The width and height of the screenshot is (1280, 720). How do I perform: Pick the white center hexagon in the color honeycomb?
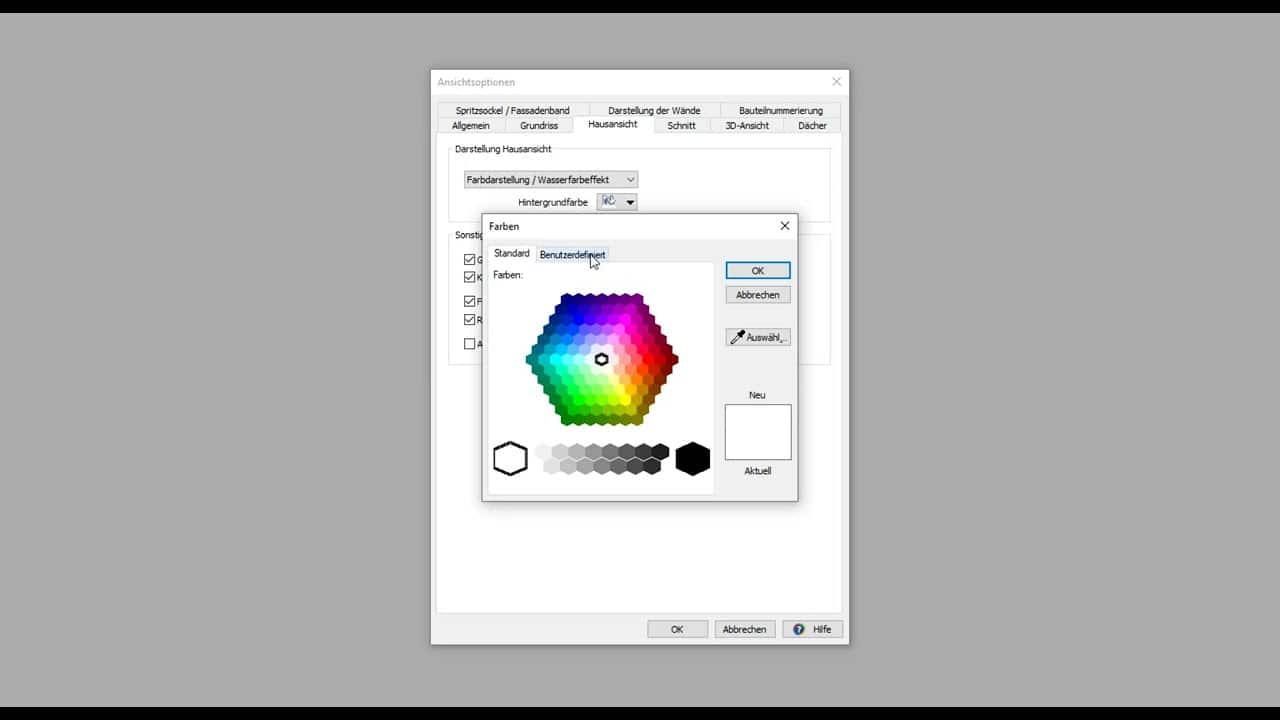(x=601, y=359)
